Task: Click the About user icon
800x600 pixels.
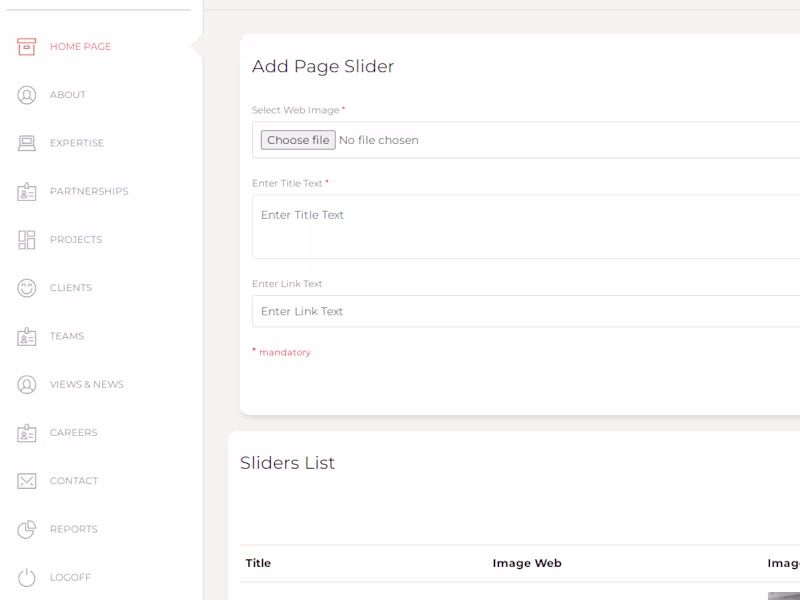Action: click(27, 95)
